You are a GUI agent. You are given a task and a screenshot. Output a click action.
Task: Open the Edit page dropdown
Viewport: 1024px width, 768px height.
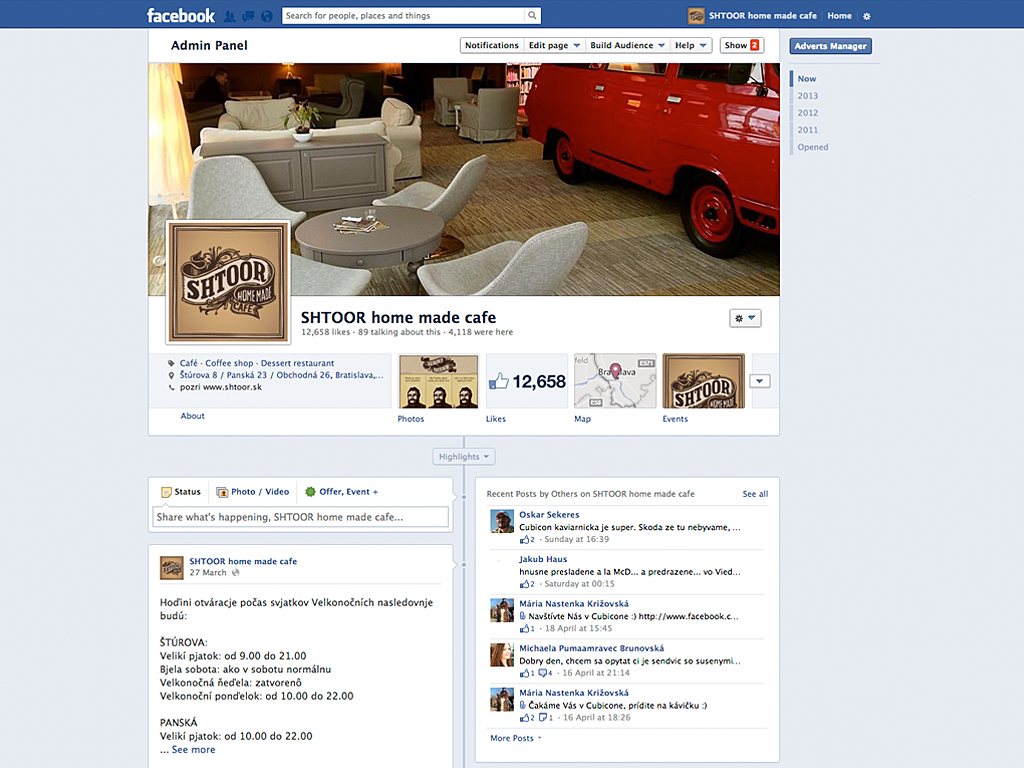(x=554, y=45)
